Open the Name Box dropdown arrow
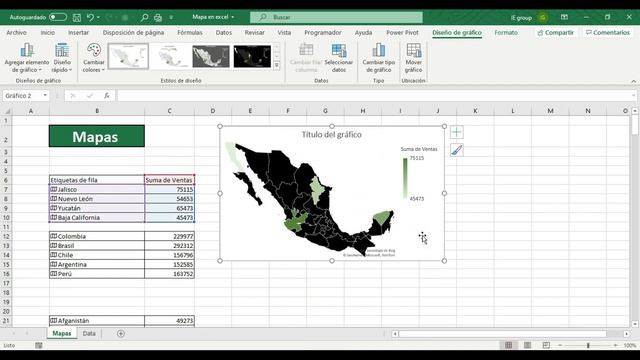640x360 pixels. (x=45, y=96)
